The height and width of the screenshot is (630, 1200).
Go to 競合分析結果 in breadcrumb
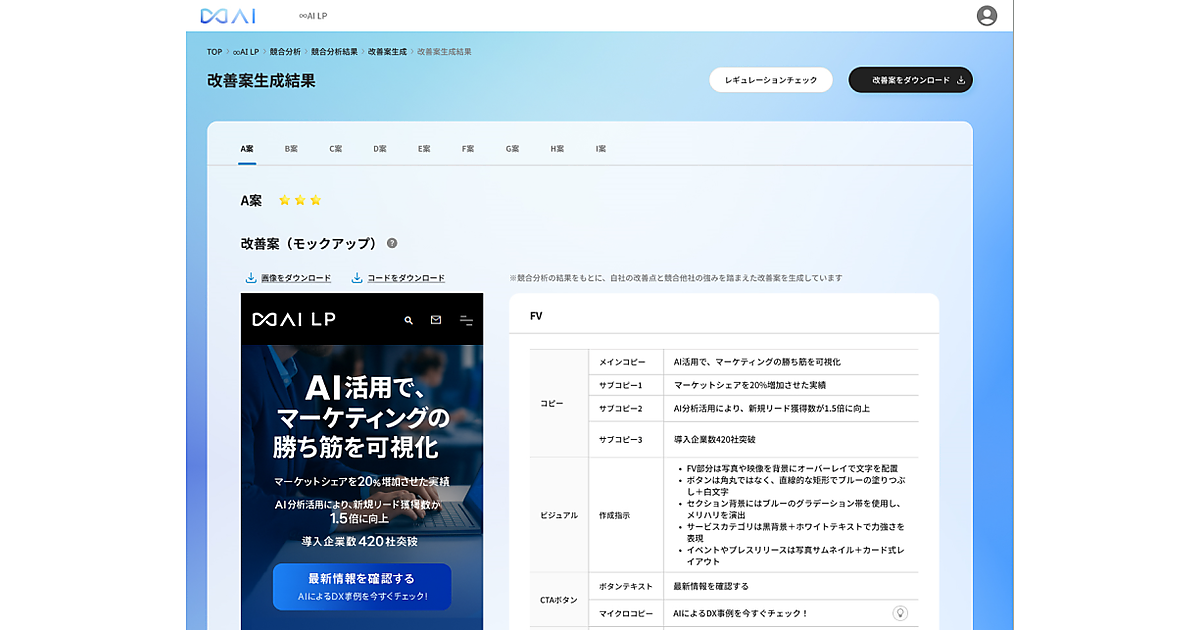coord(334,51)
